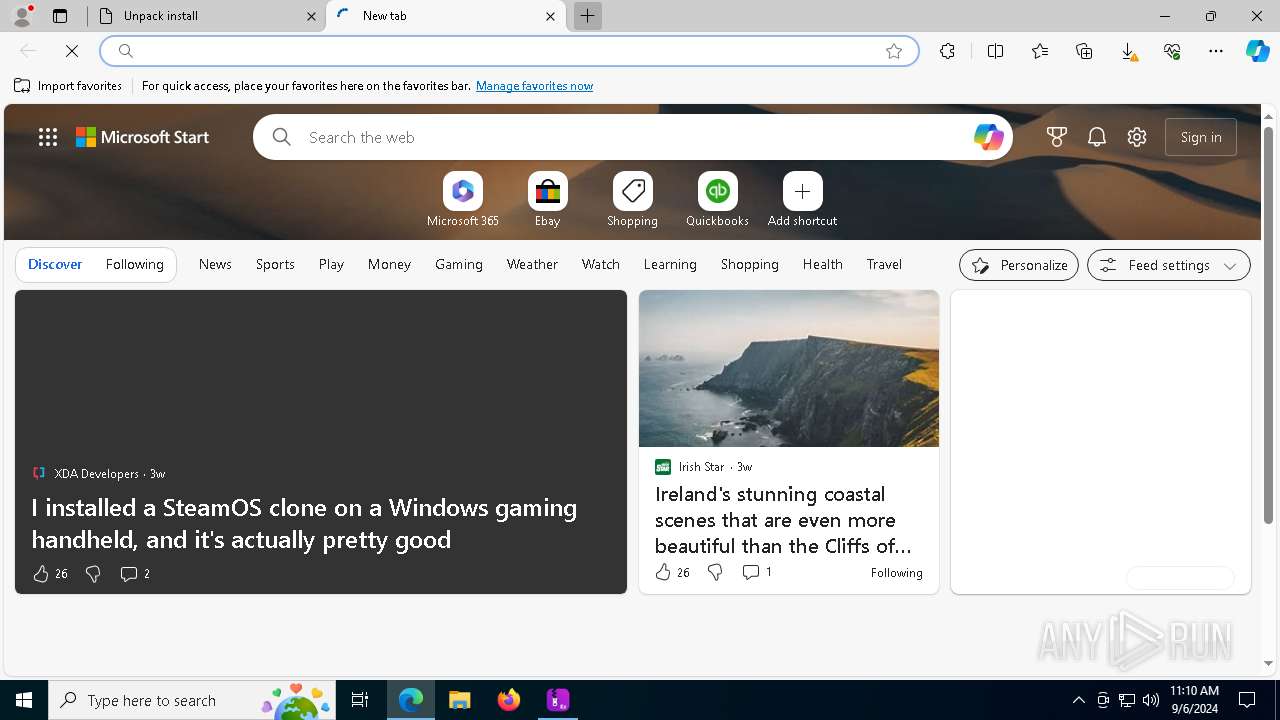Click Manage favorites now link

tap(534, 86)
